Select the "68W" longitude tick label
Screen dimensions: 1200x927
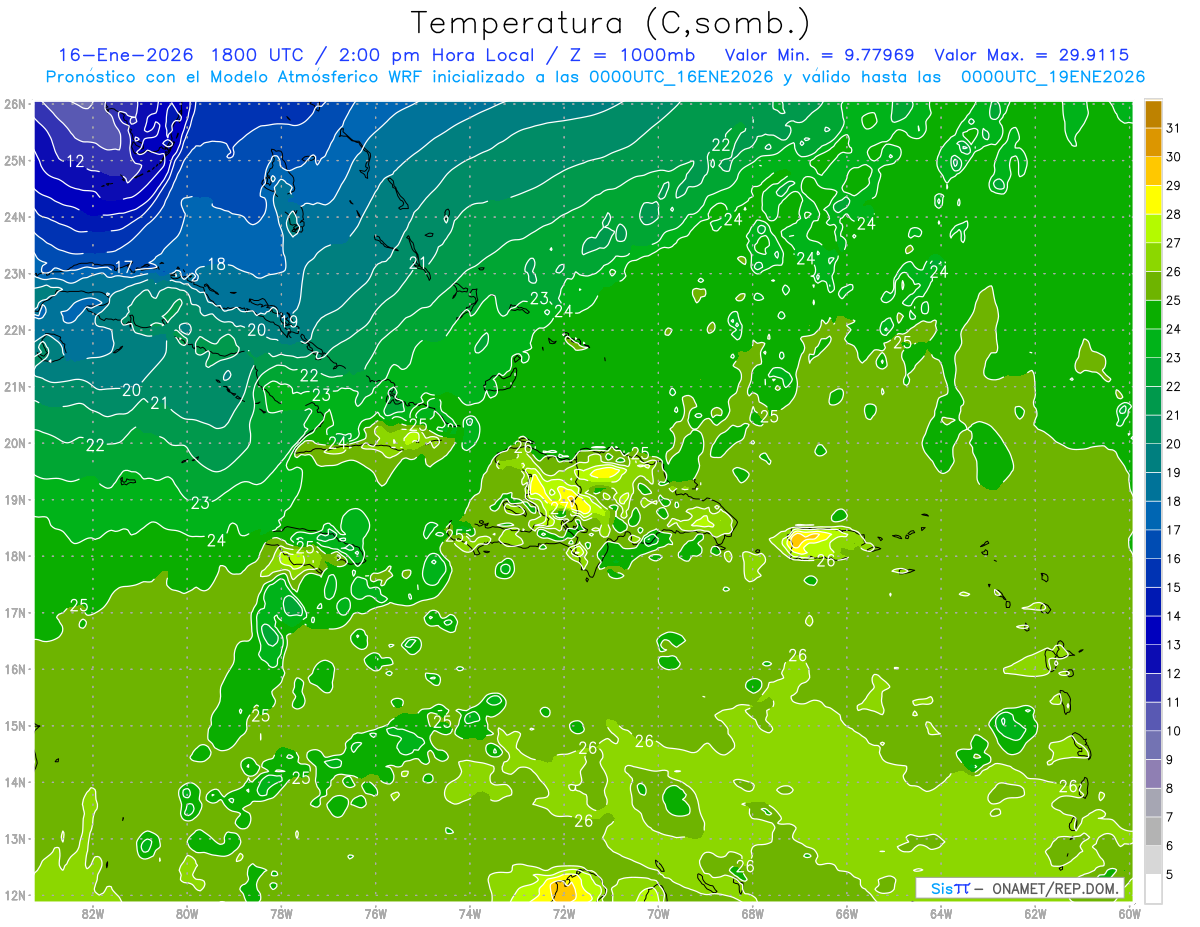tap(752, 913)
